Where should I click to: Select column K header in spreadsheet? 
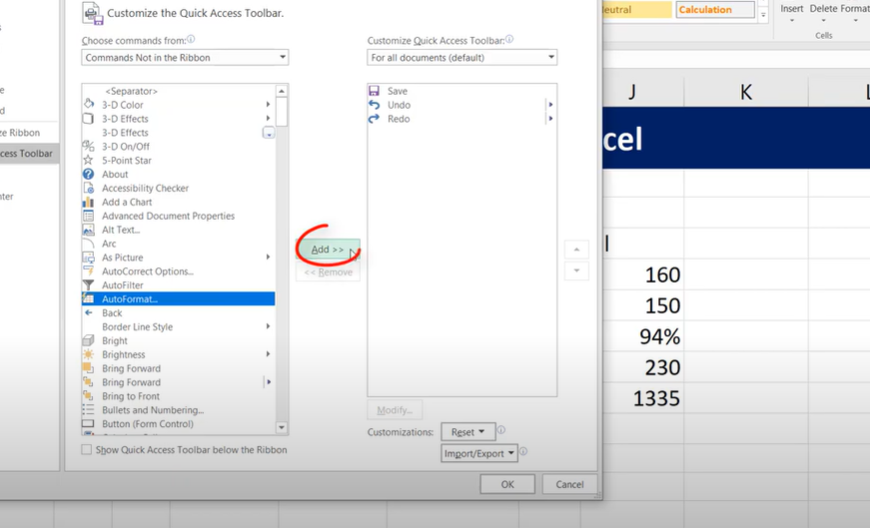click(746, 92)
